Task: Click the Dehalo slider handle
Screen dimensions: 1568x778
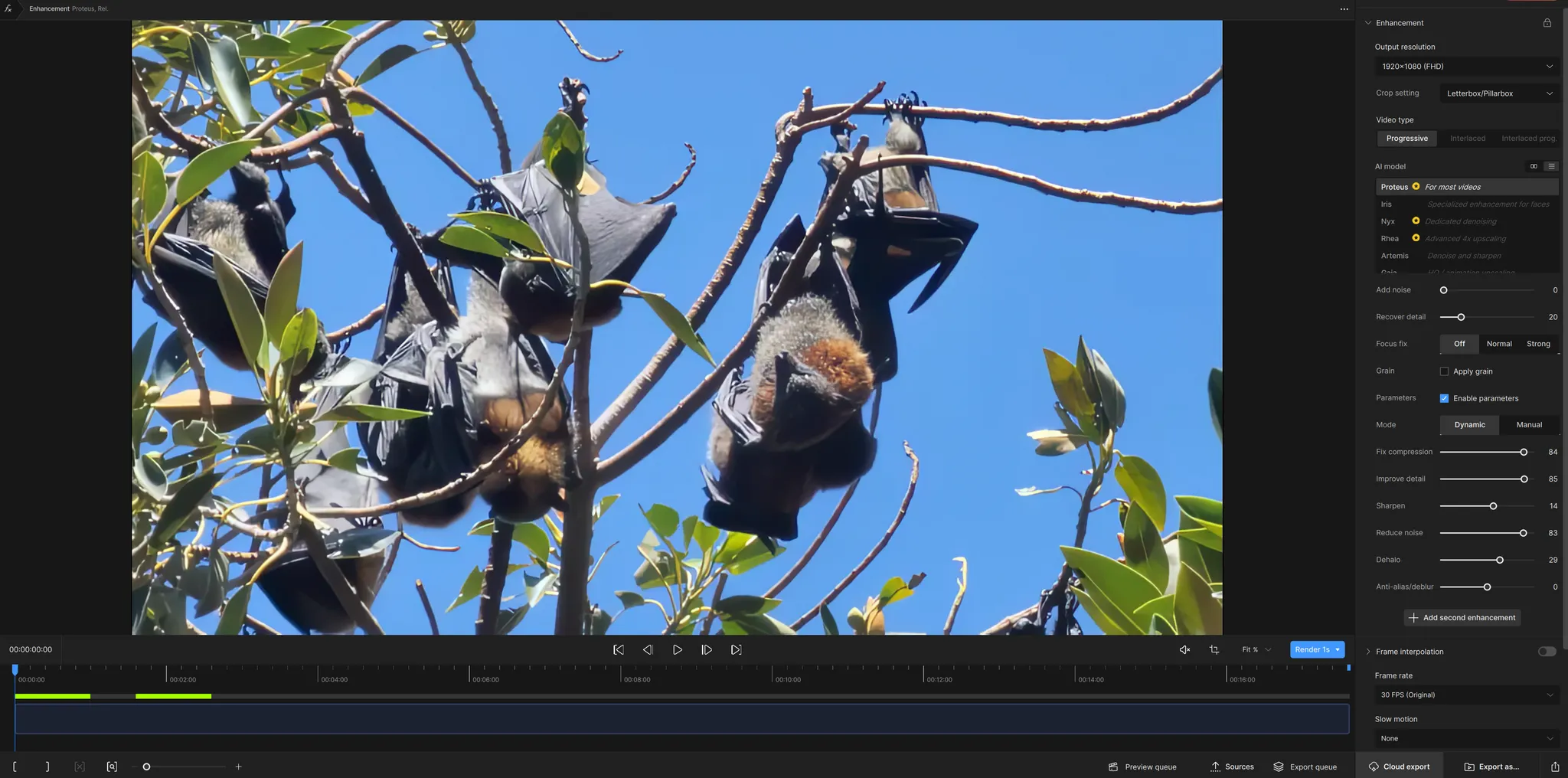Action: point(1500,561)
